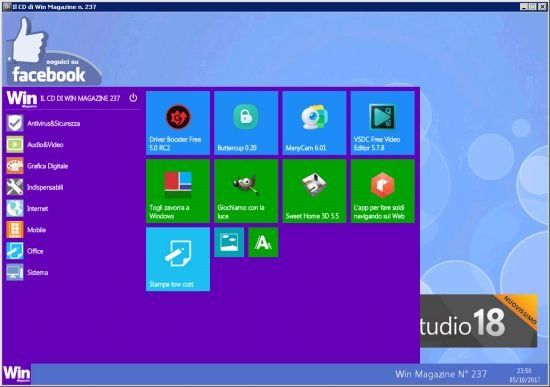The height and width of the screenshot is (387, 550).
Task: Click the small green letter A tile
Action: click(263, 242)
